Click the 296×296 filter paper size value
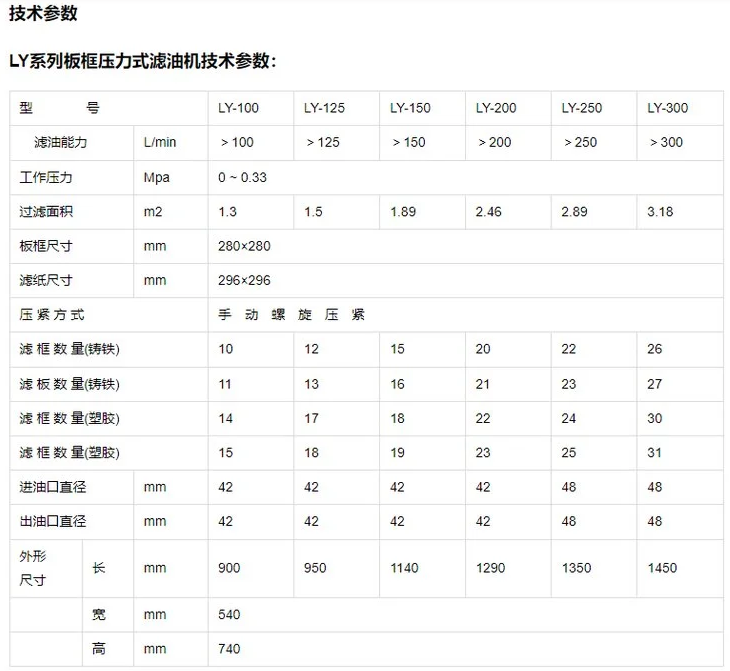The height and width of the screenshot is (671, 730). click(x=244, y=280)
